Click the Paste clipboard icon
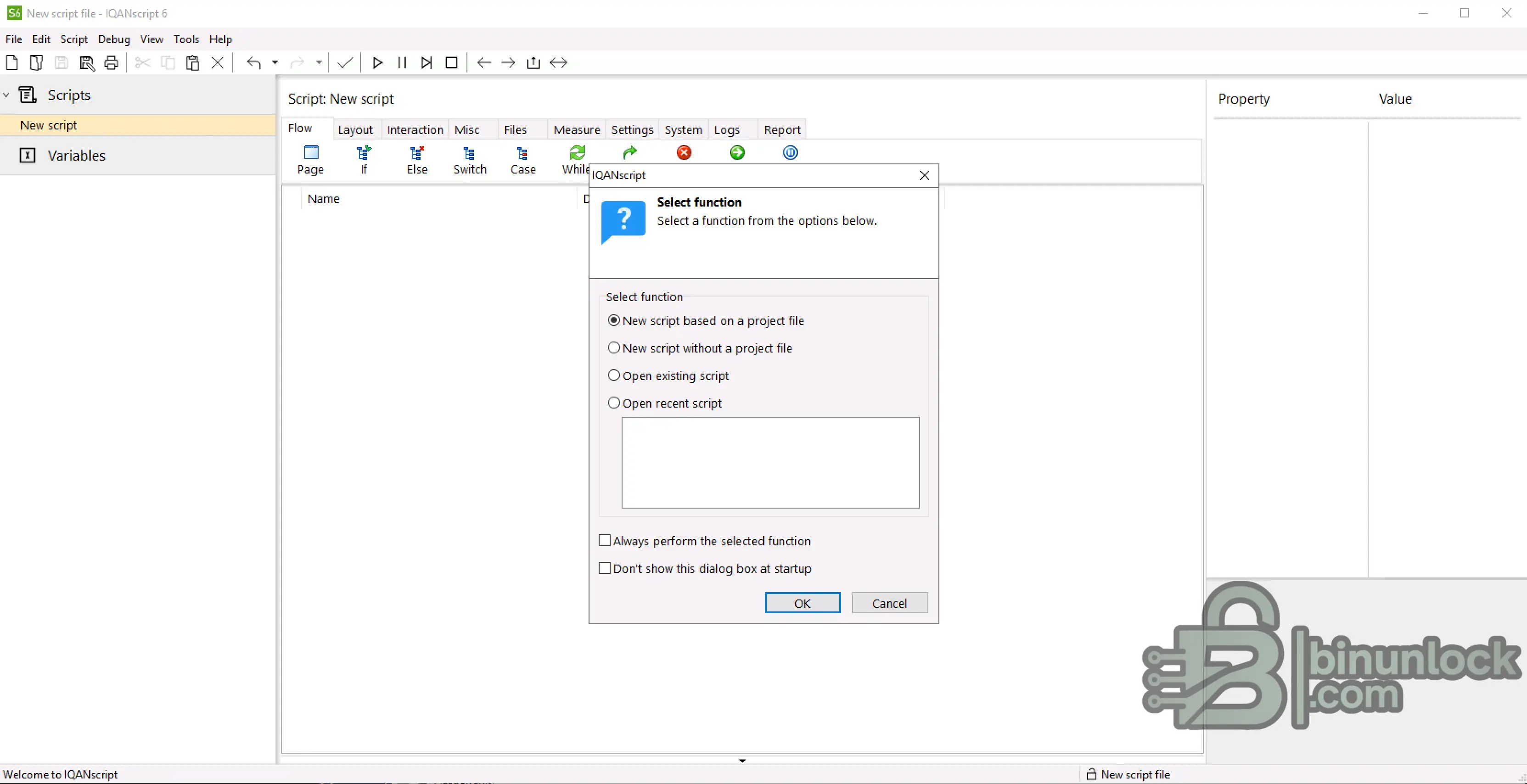The height and width of the screenshot is (784, 1527). tap(193, 62)
